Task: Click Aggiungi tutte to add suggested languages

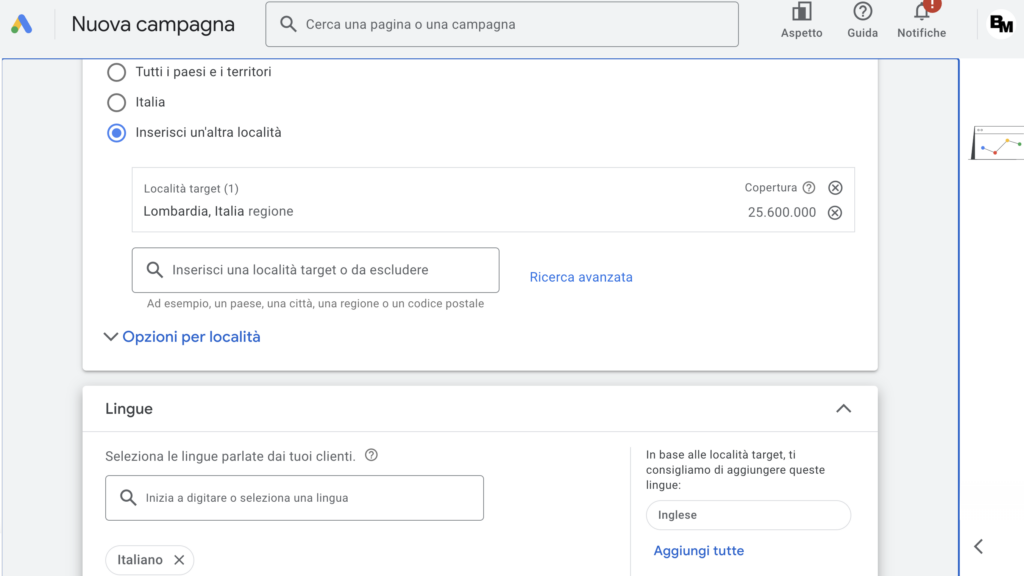Action: [x=698, y=551]
